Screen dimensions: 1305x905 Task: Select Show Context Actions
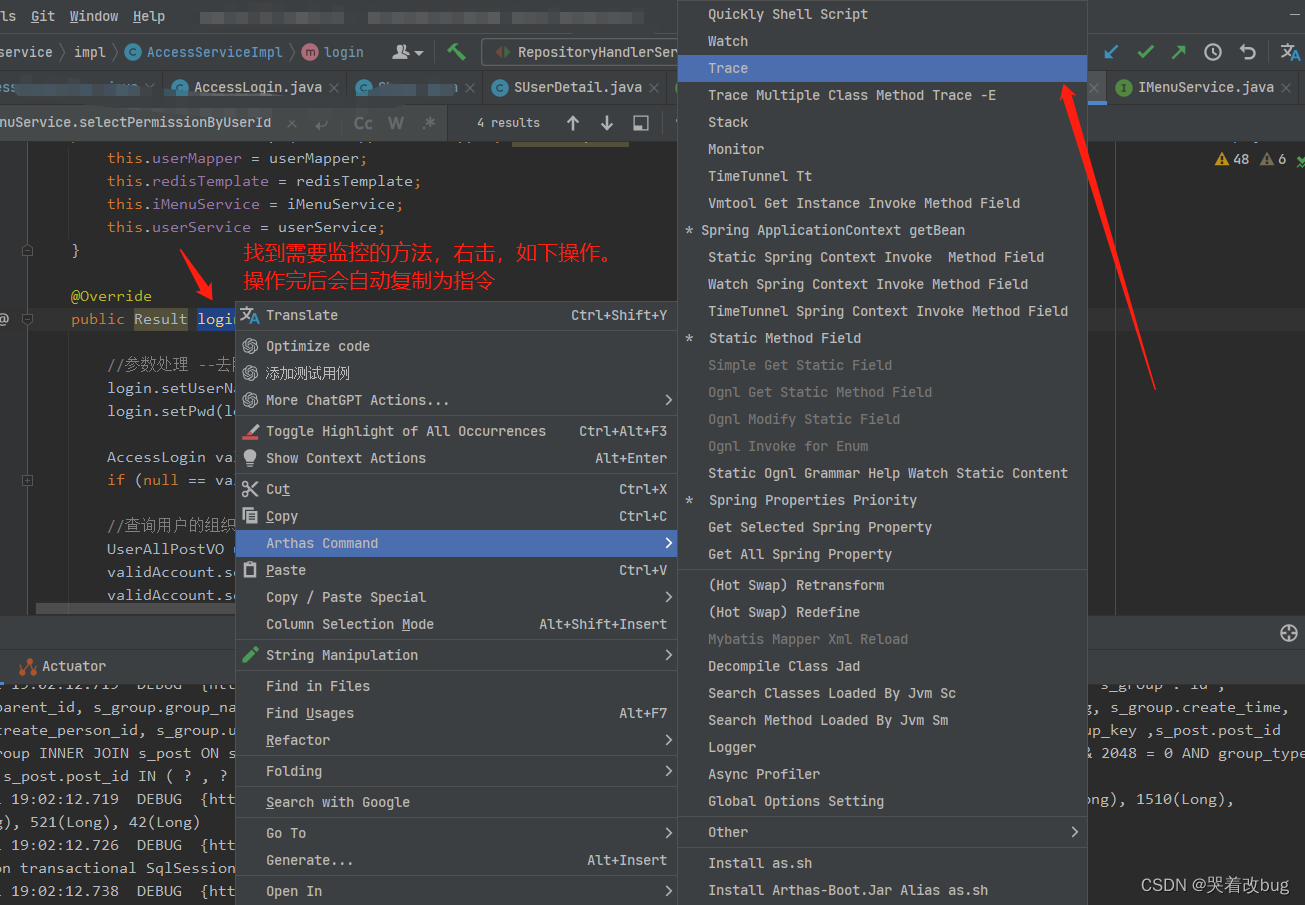[x=456, y=458]
